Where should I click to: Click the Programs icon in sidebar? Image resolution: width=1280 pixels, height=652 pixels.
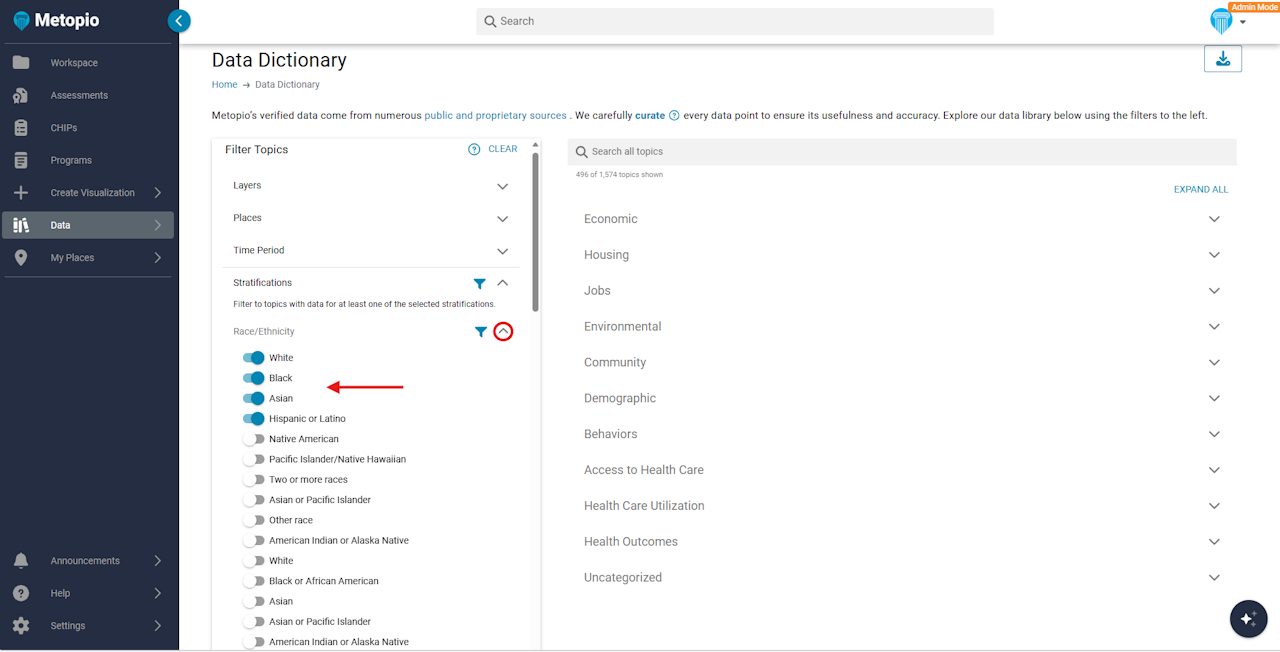[21, 160]
